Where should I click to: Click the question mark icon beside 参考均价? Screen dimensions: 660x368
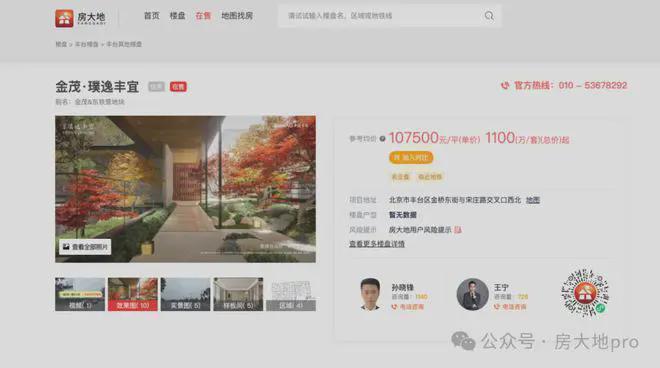coord(382,139)
